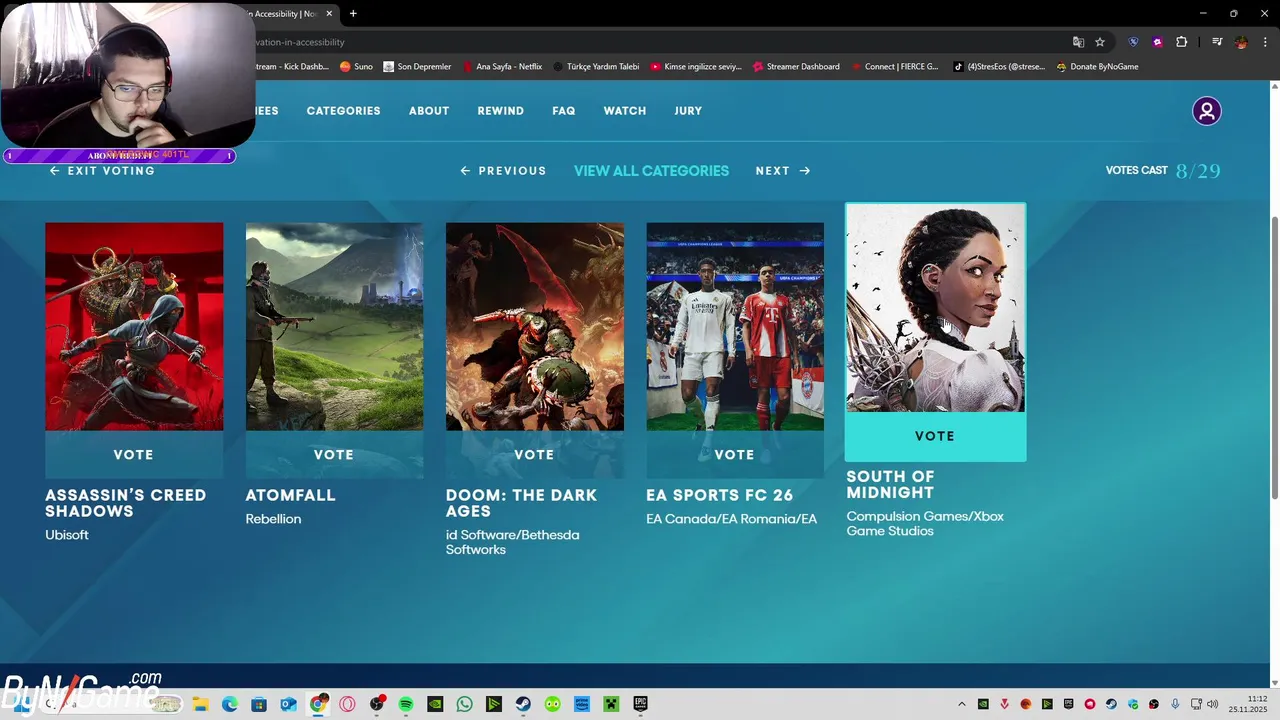This screenshot has height=720, width=1280.
Task: Open Duolingo from the taskbar
Action: 553,704
